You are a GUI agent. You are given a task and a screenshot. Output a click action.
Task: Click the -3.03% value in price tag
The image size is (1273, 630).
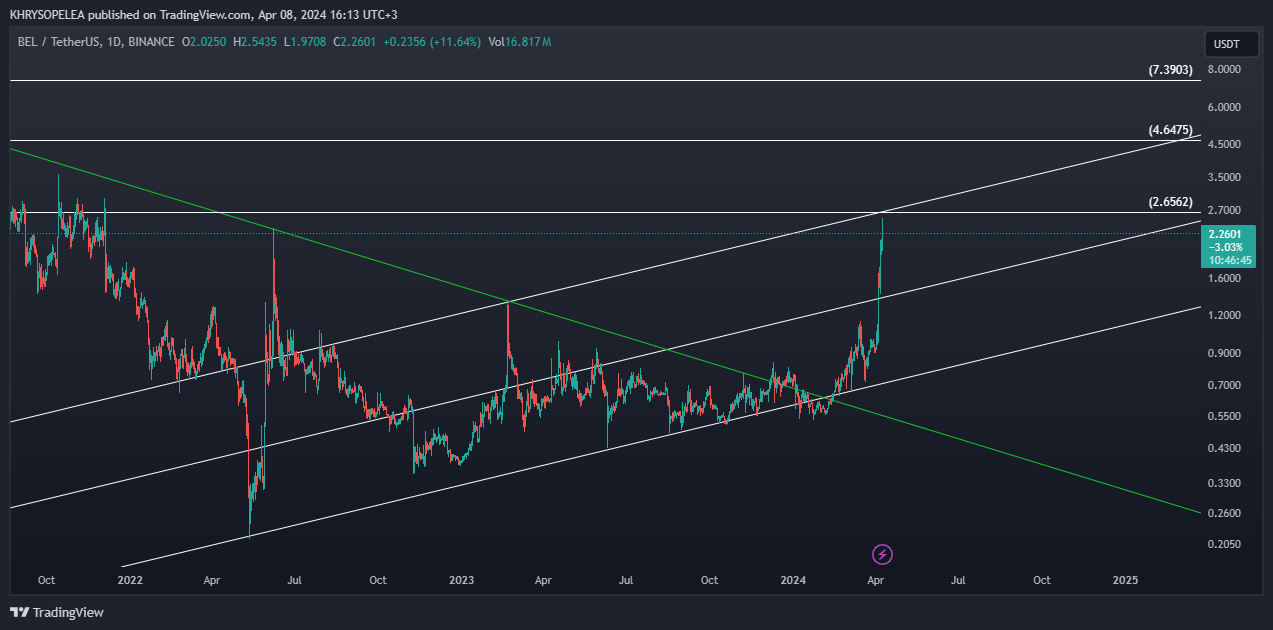(1226, 247)
